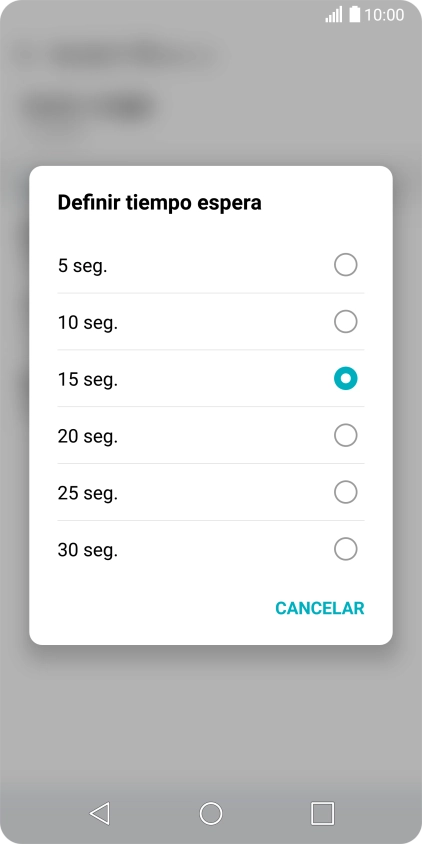
Task: Choose the '5 seg.' option label
Action: pos(83,266)
